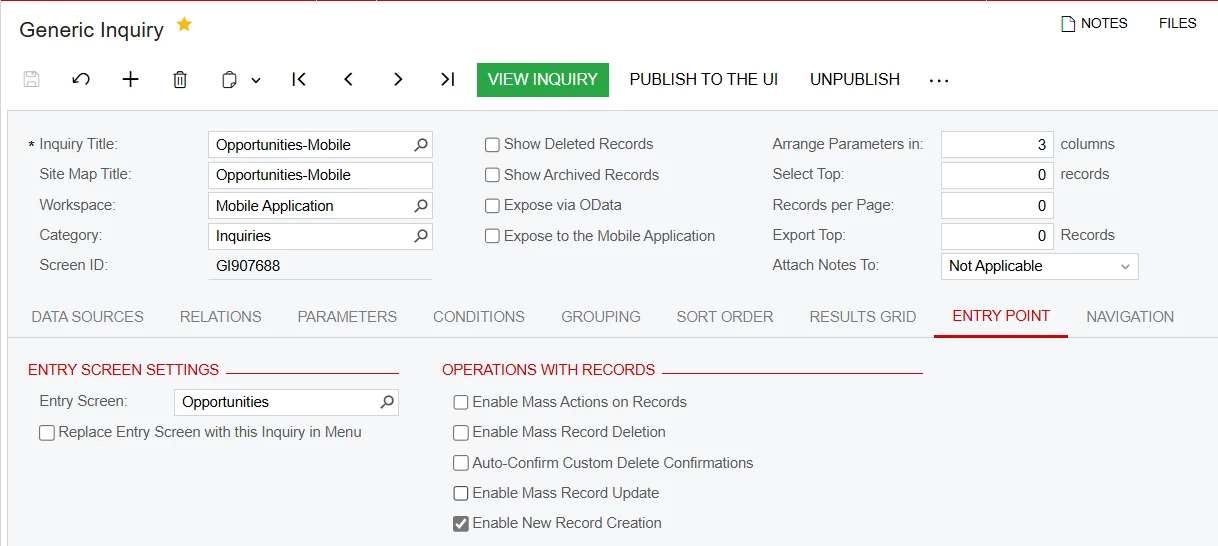Enable Show Deleted Records checkbox
Screen dimensions: 1218x546
(492, 145)
